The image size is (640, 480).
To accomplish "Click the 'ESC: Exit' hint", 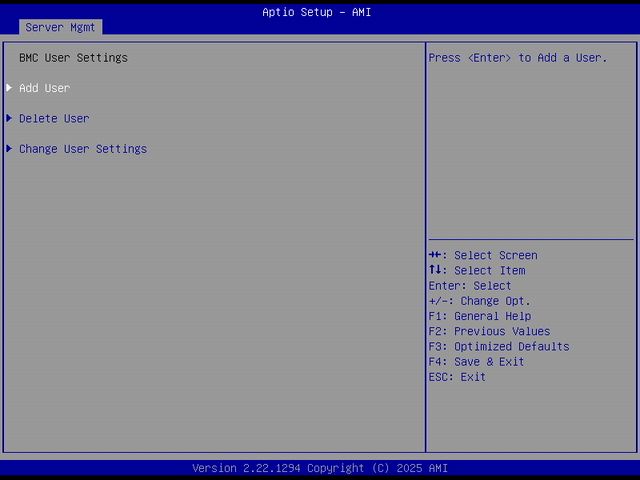I will tap(457, 377).
